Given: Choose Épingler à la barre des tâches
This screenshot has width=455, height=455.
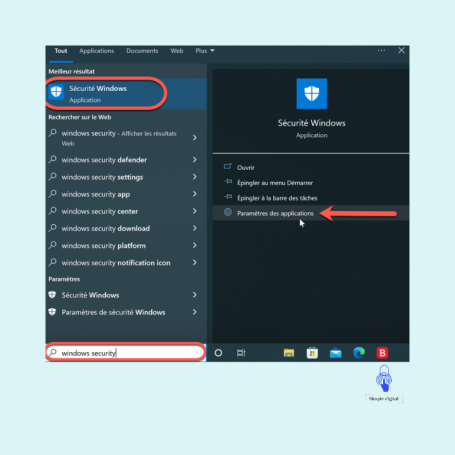Looking at the screenshot, I should point(277,198).
